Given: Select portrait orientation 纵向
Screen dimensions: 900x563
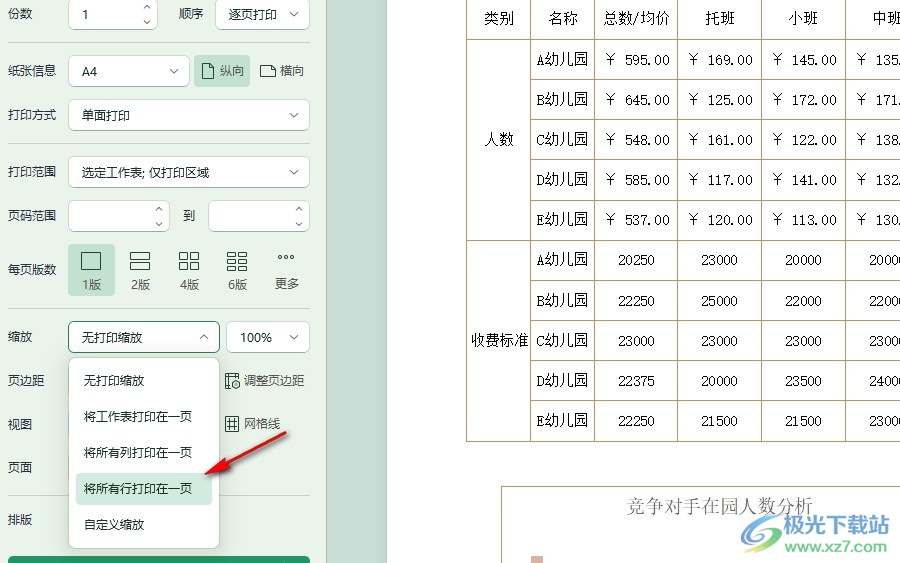Looking at the screenshot, I should (222, 71).
